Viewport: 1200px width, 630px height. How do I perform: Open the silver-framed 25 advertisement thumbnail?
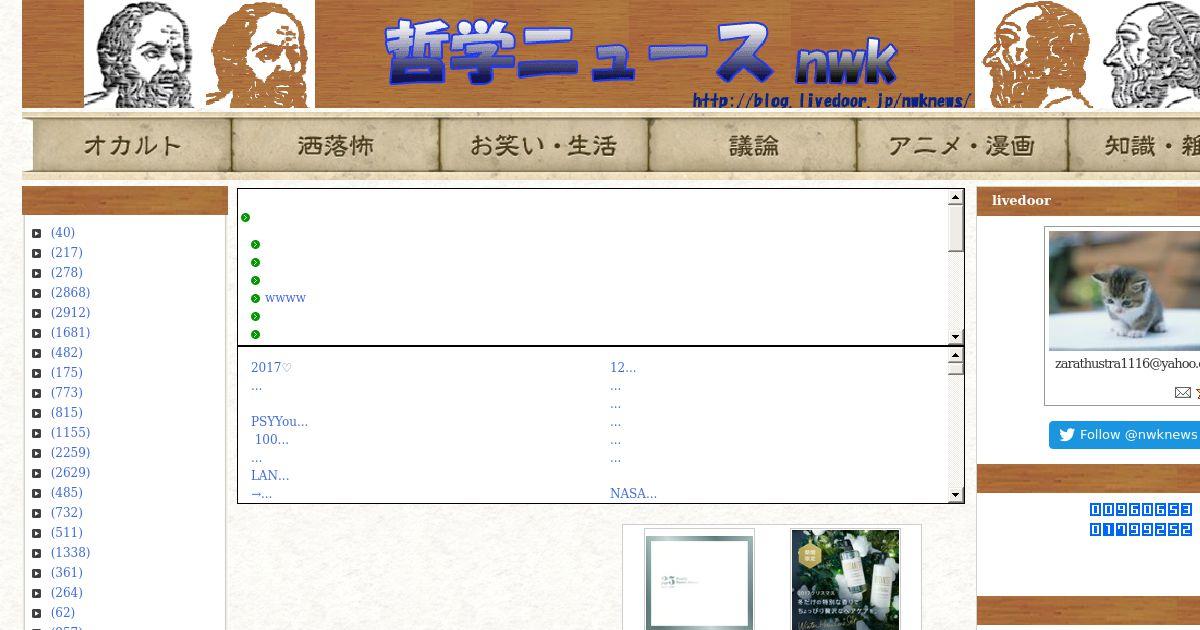click(x=699, y=580)
